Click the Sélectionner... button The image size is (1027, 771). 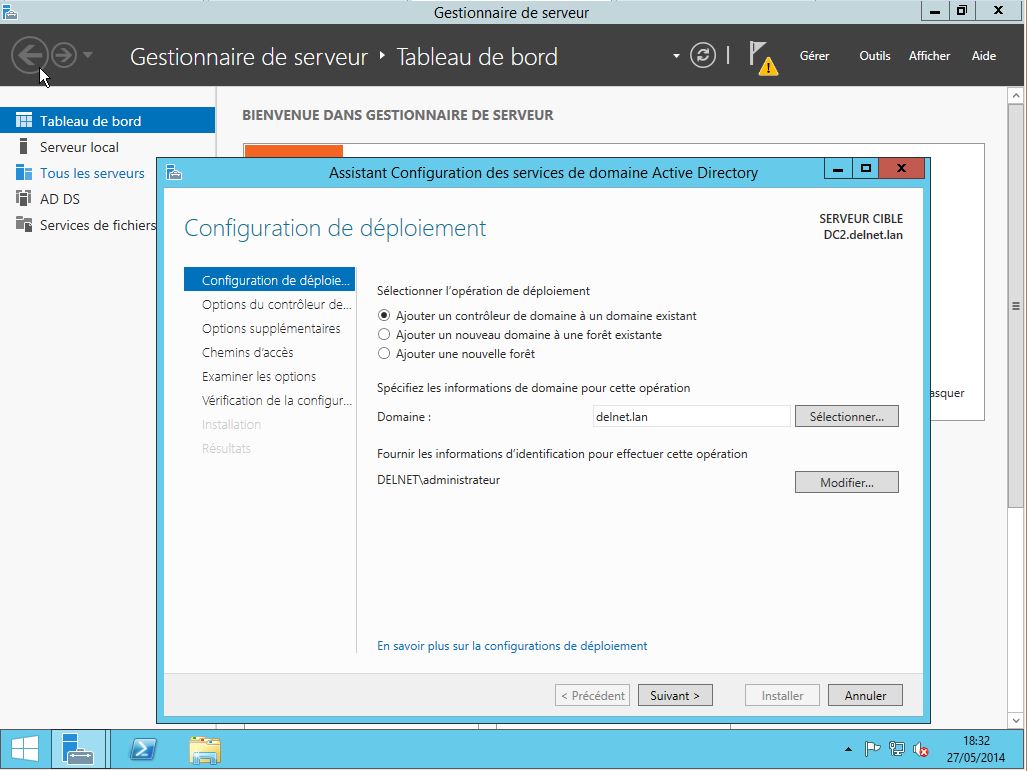(x=846, y=417)
